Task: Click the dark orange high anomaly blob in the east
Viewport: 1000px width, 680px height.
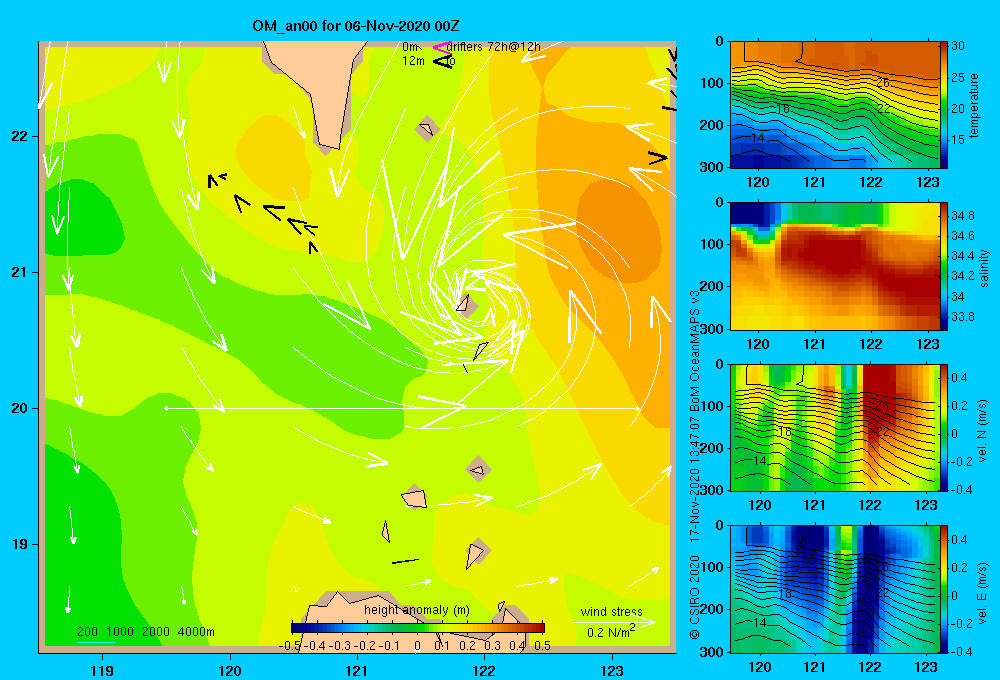Action: click(619, 234)
